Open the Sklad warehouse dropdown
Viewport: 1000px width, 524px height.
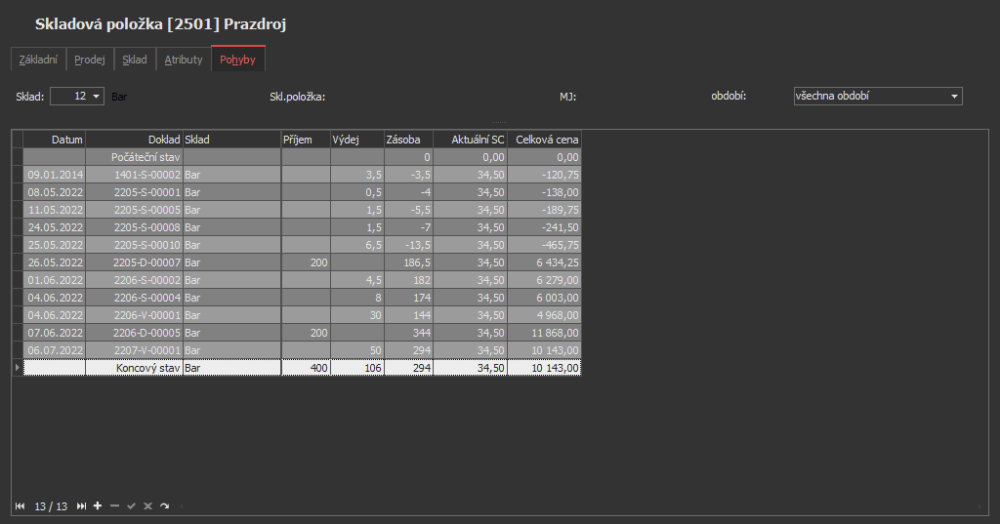(96, 96)
